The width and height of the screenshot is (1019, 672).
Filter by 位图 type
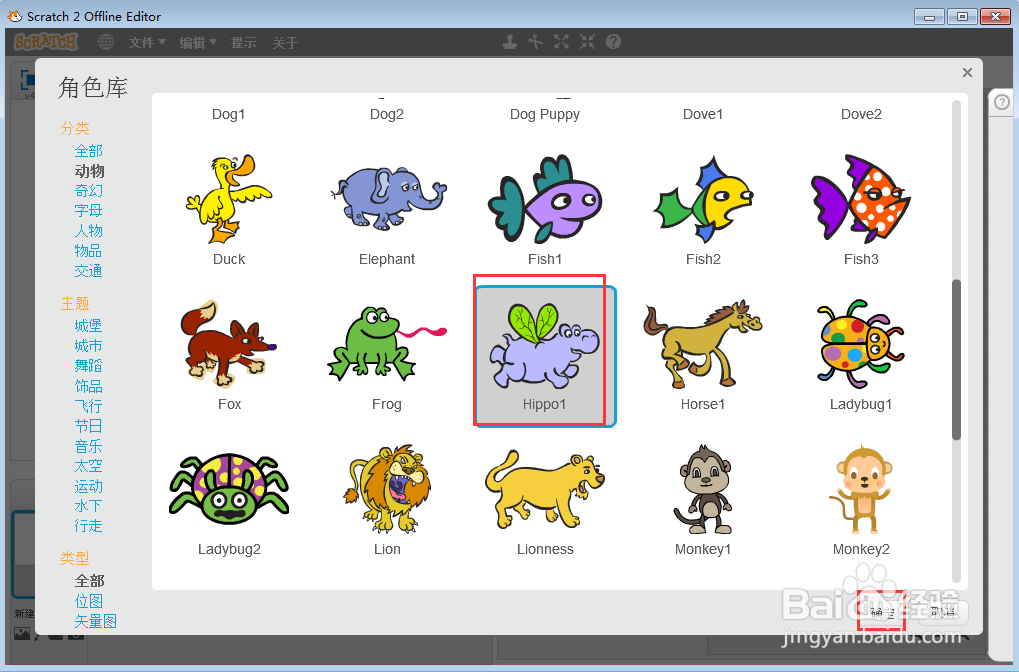point(89,601)
